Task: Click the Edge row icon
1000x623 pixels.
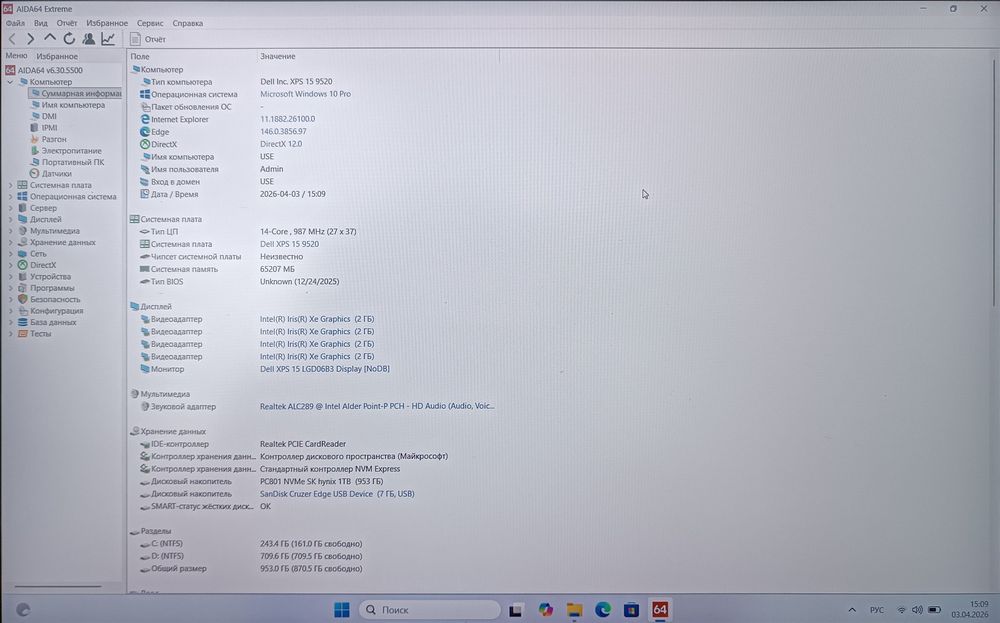Action: pos(145,132)
